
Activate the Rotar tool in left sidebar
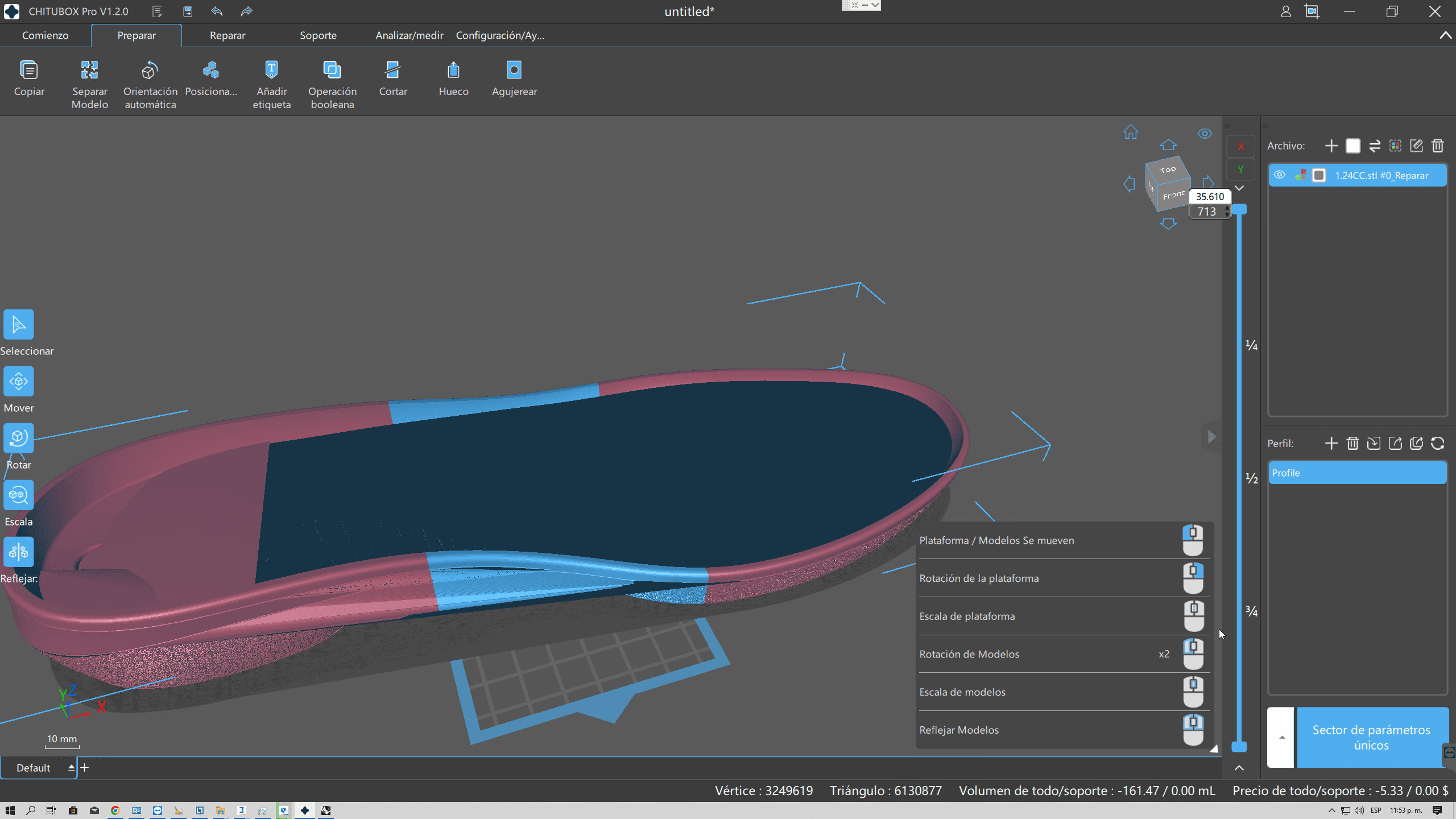pos(18,438)
